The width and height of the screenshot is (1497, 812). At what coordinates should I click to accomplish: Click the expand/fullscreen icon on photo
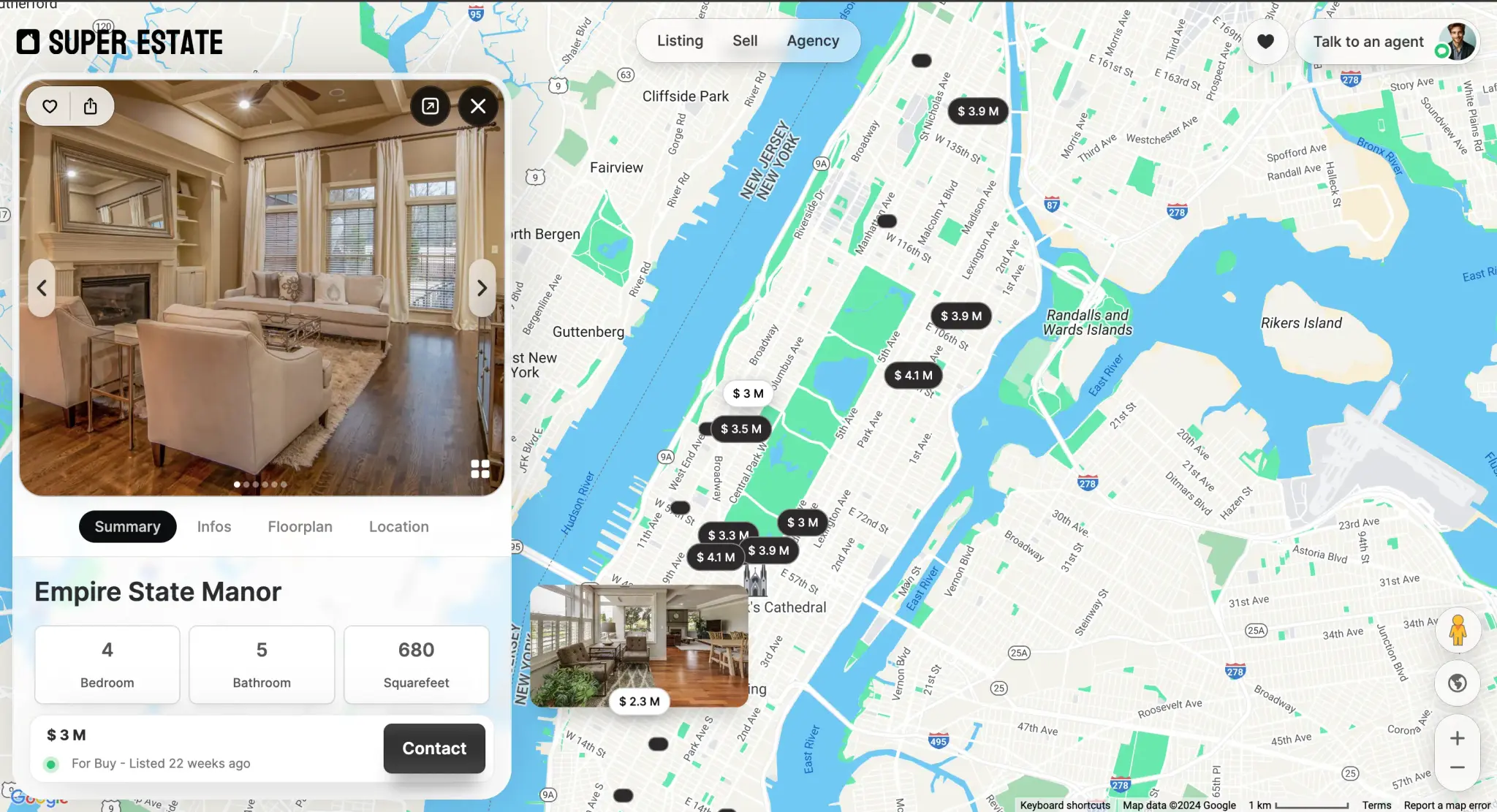click(x=430, y=105)
